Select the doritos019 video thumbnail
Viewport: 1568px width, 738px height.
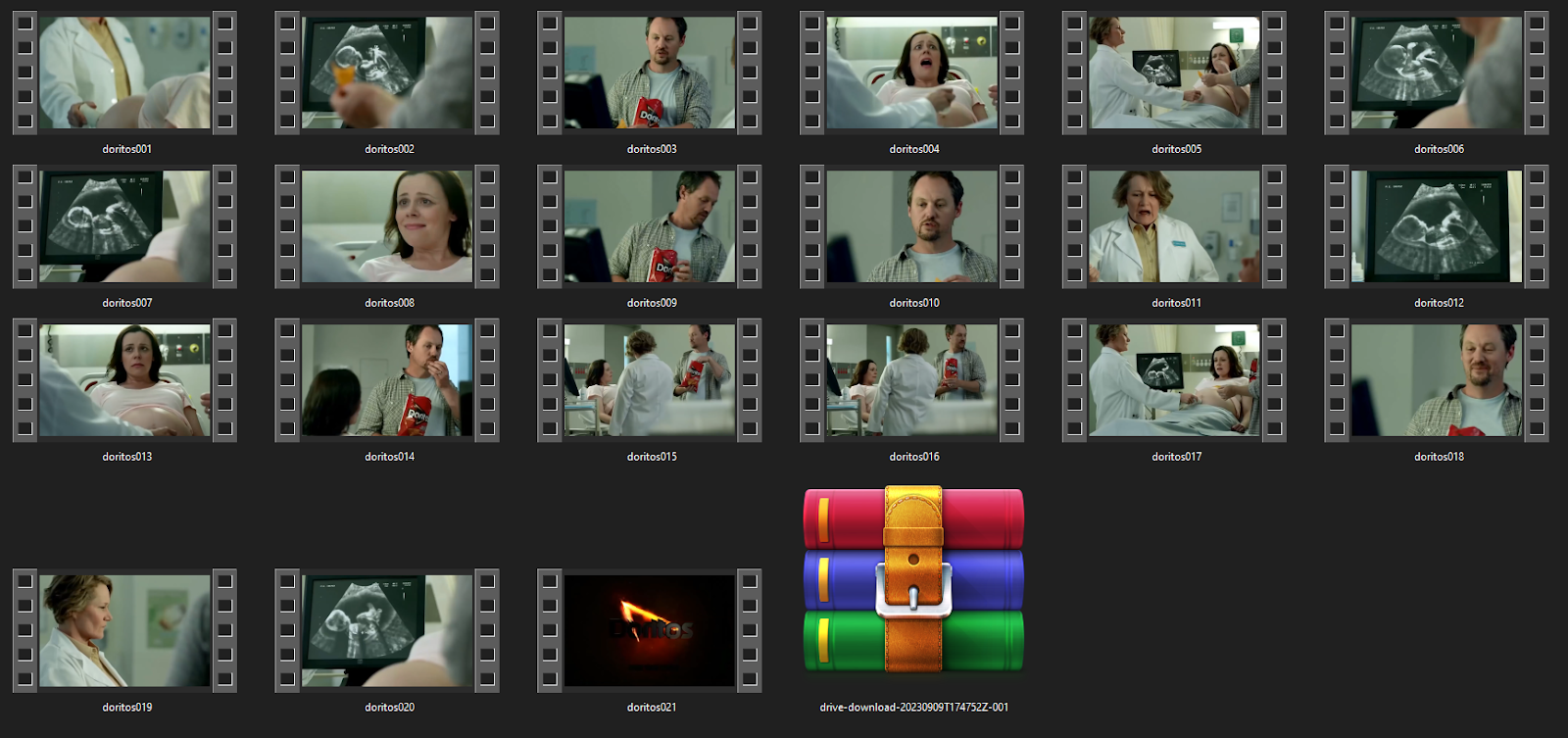click(124, 631)
